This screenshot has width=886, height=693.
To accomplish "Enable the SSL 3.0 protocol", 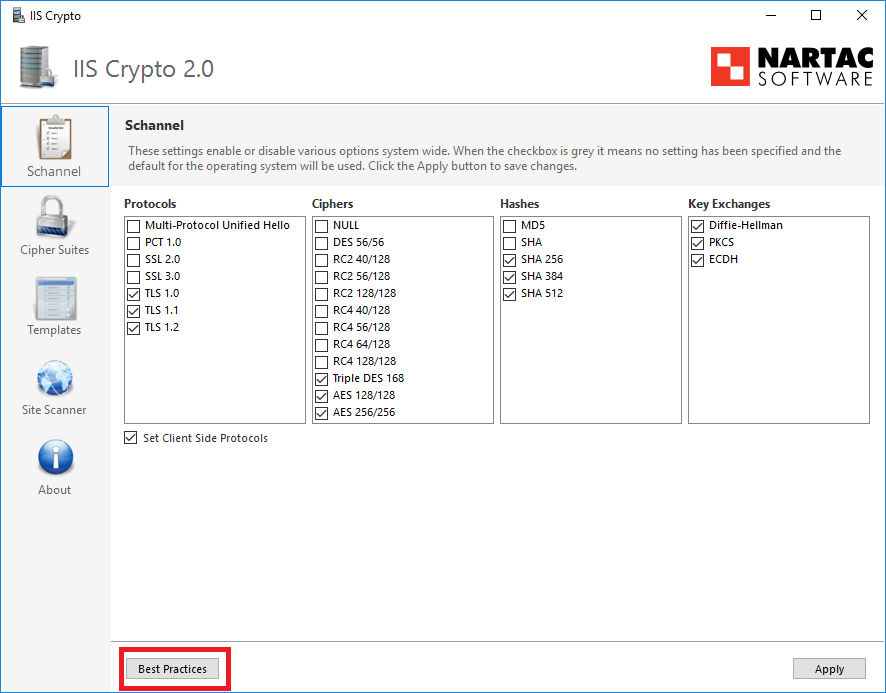I will (133, 277).
